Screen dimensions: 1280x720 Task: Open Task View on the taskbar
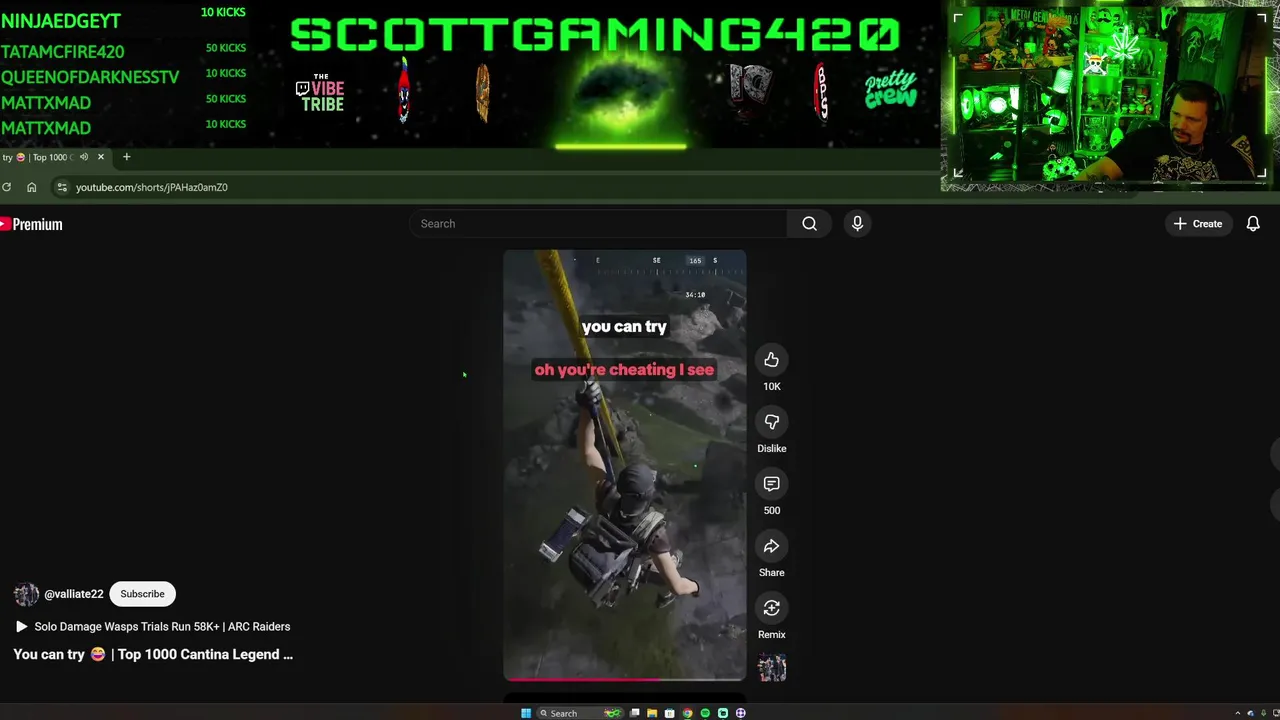point(635,713)
